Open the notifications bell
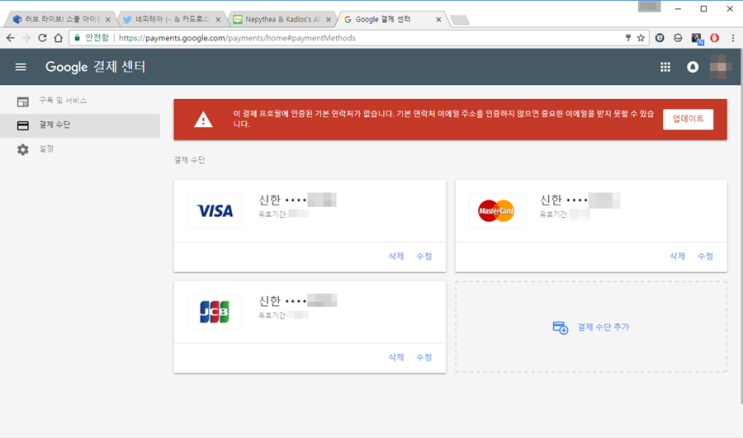The image size is (743, 438). [692, 67]
